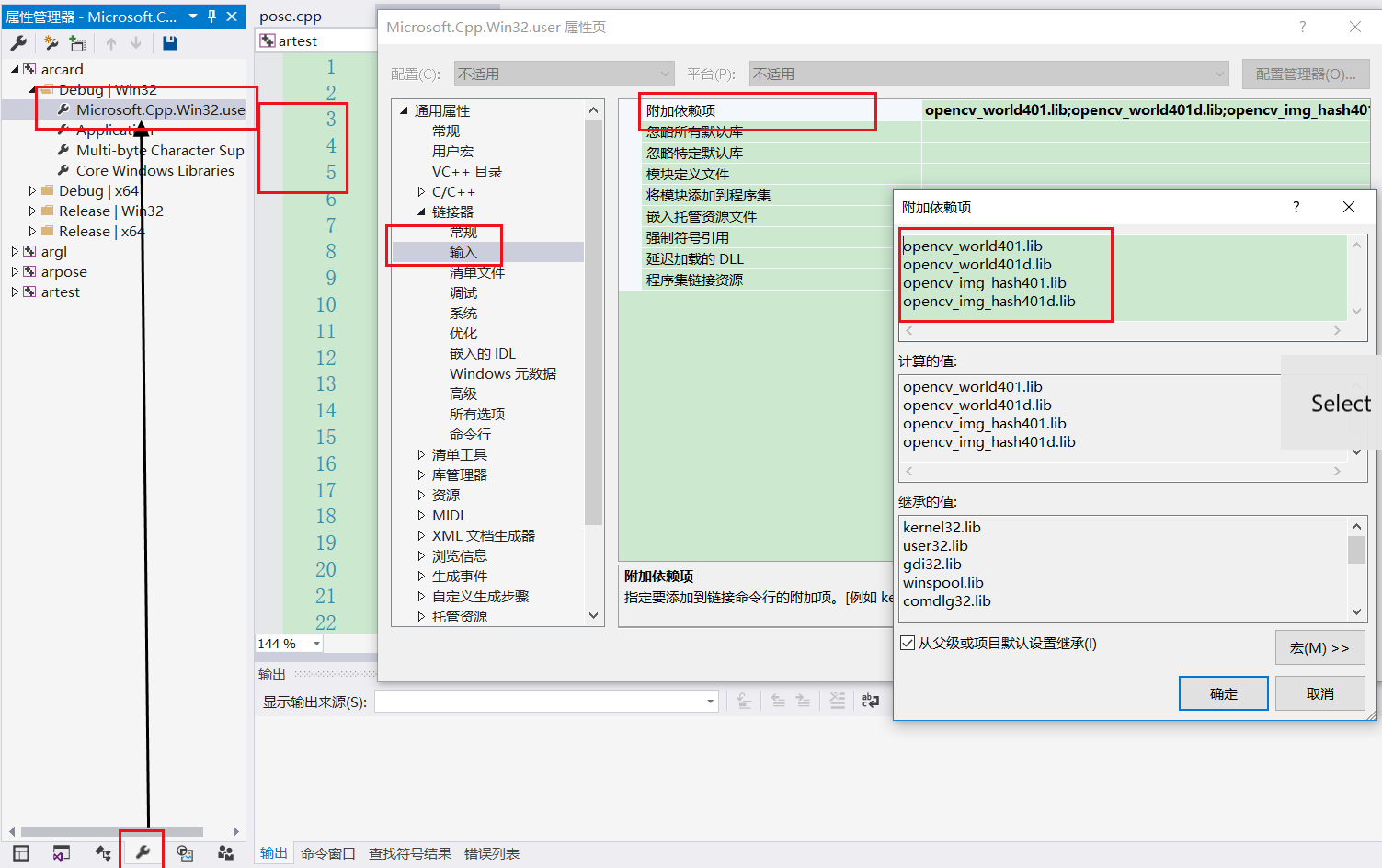Expand the Debug | x64 folder

click(32, 190)
